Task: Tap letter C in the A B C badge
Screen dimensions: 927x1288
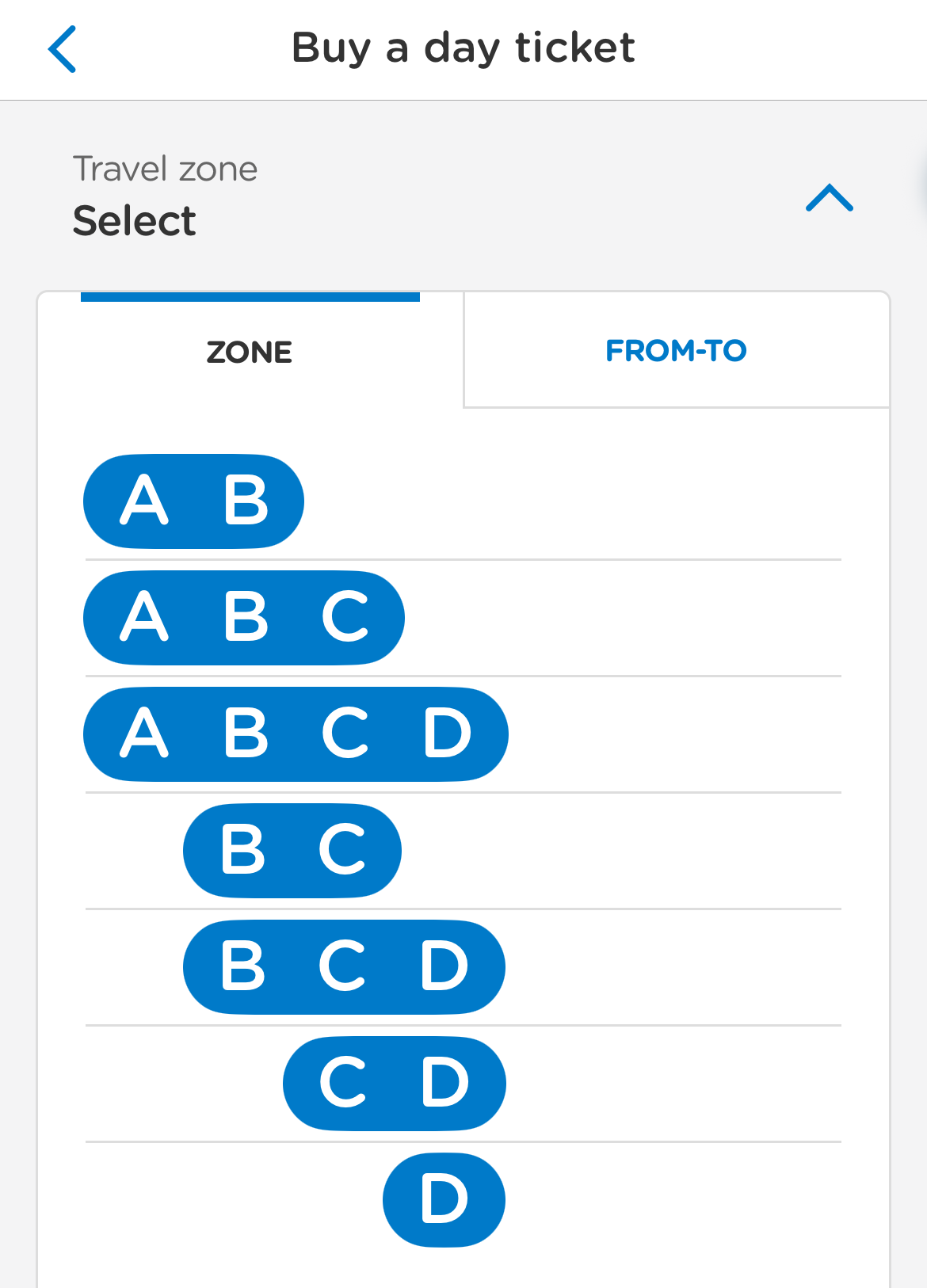Action: click(x=345, y=617)
